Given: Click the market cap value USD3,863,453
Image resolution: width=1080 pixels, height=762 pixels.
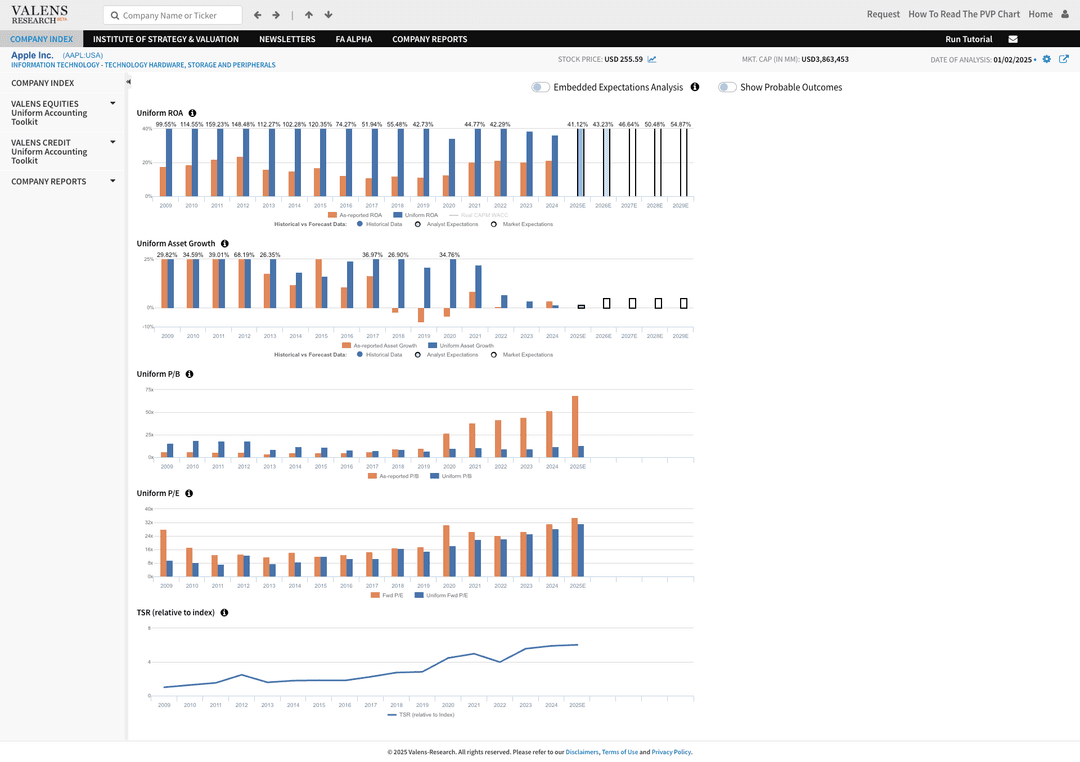Looking at the screenshot, I should [x=824, y=59].
